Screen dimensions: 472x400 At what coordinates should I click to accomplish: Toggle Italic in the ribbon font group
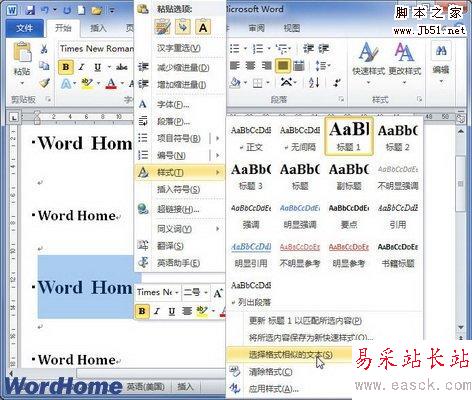click(81, 67)
